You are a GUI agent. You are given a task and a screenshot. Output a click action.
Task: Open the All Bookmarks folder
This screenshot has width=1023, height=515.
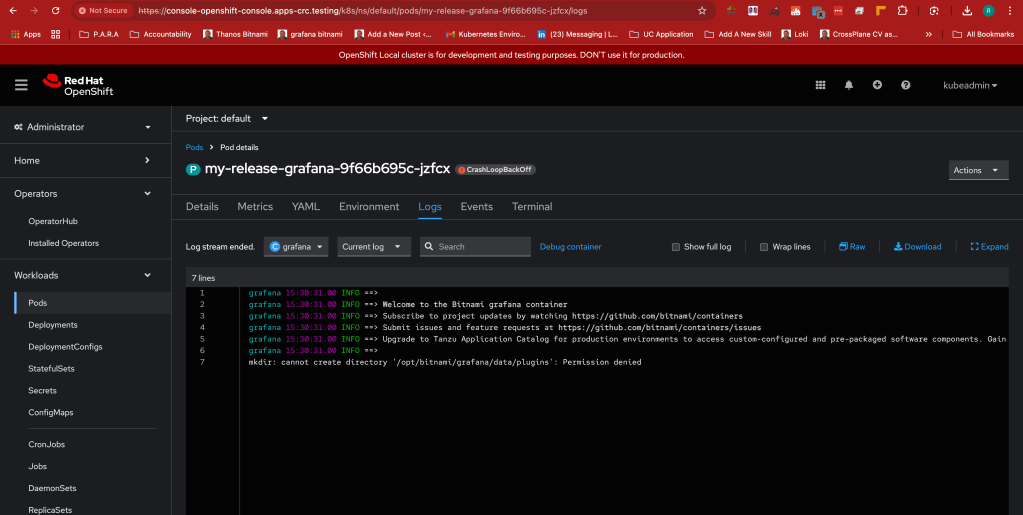coord(983,34)
